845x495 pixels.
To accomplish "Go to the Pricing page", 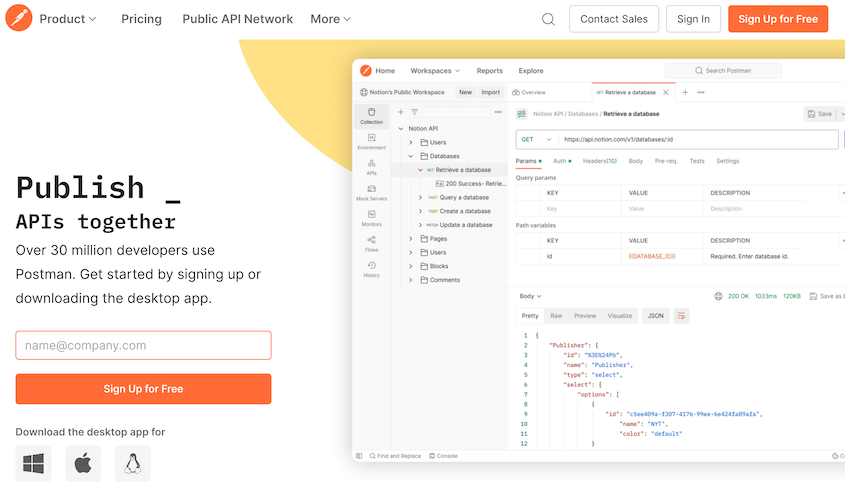I will tap(141, 19).
